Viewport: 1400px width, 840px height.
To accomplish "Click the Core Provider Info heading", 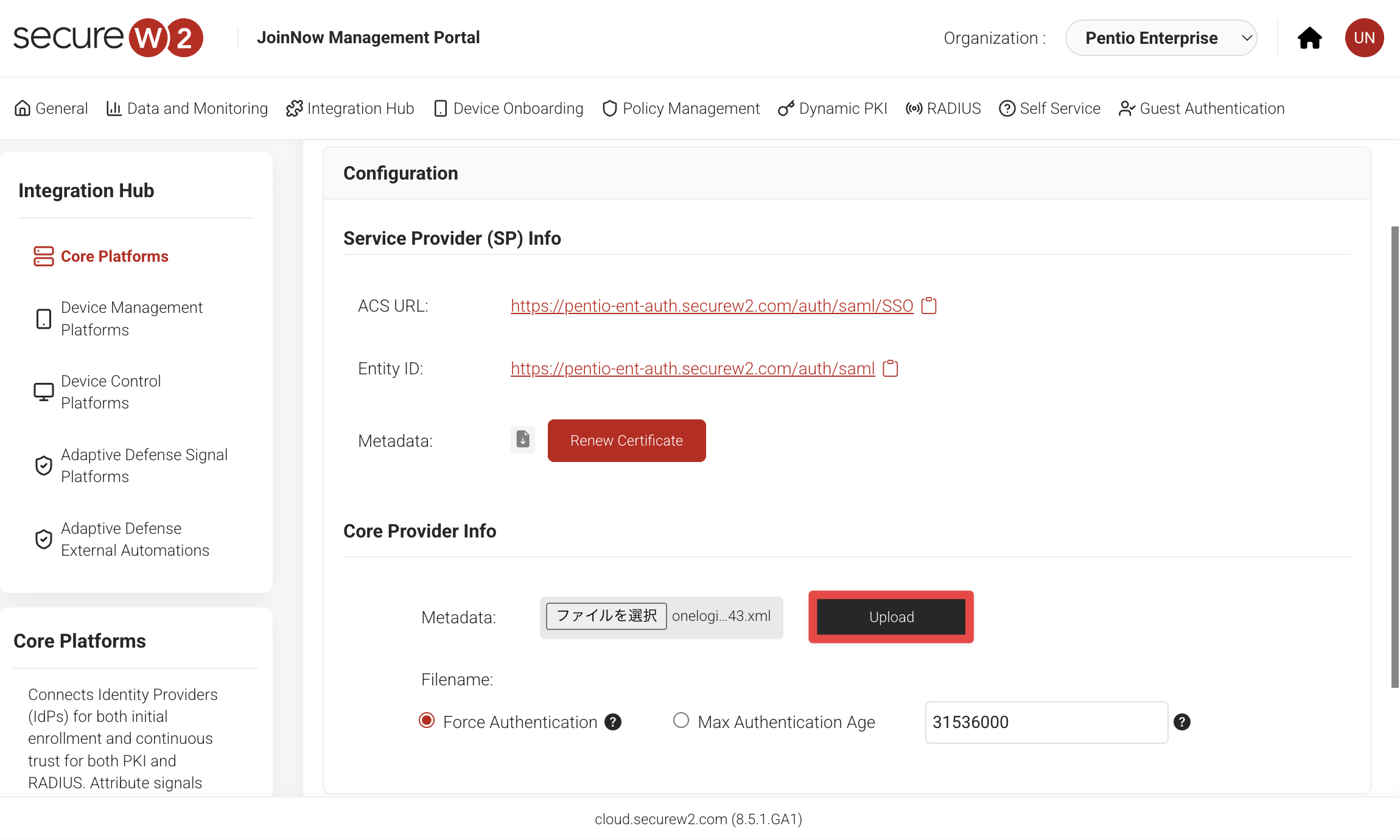I will (x=420, y=531).
